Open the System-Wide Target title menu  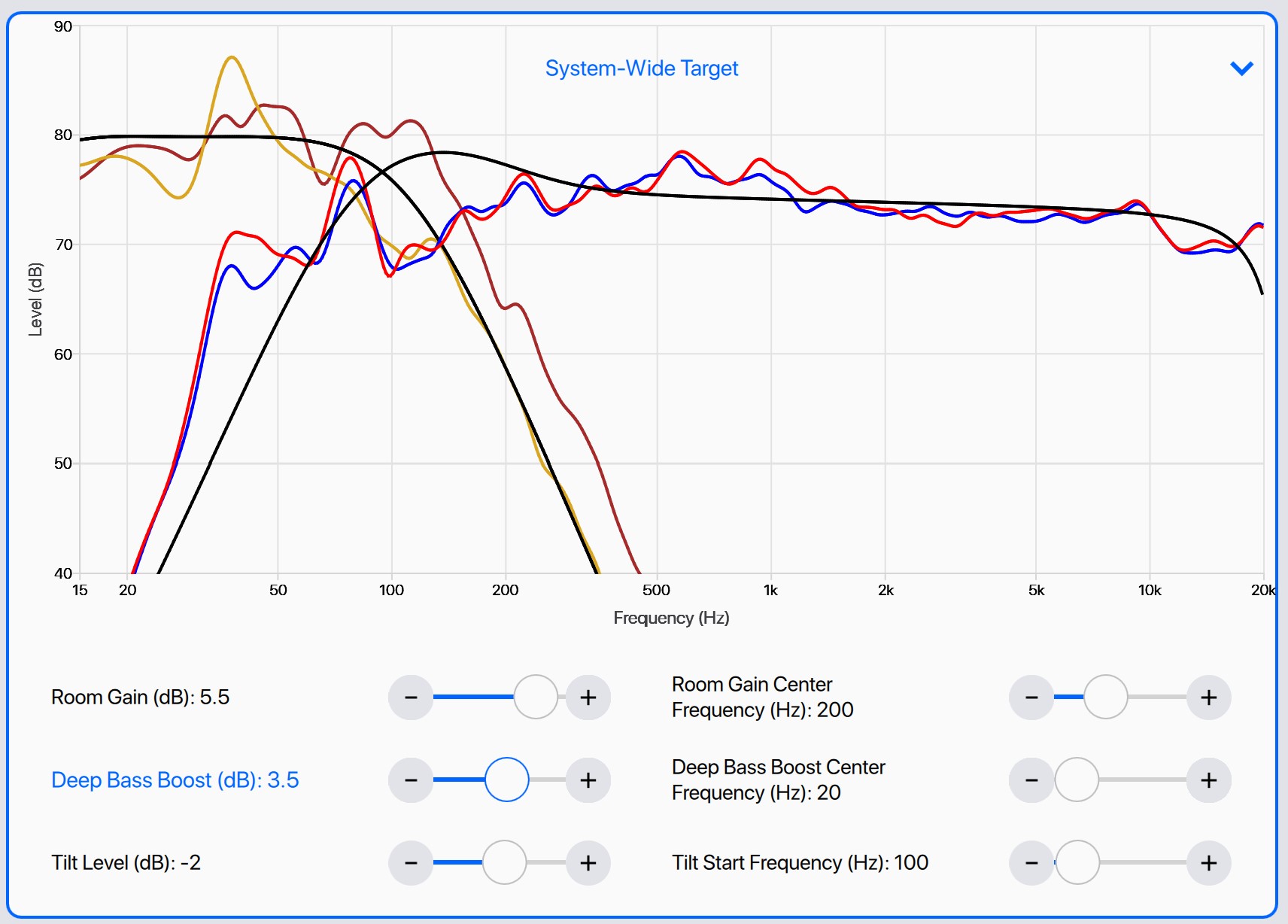pos(642,68)
